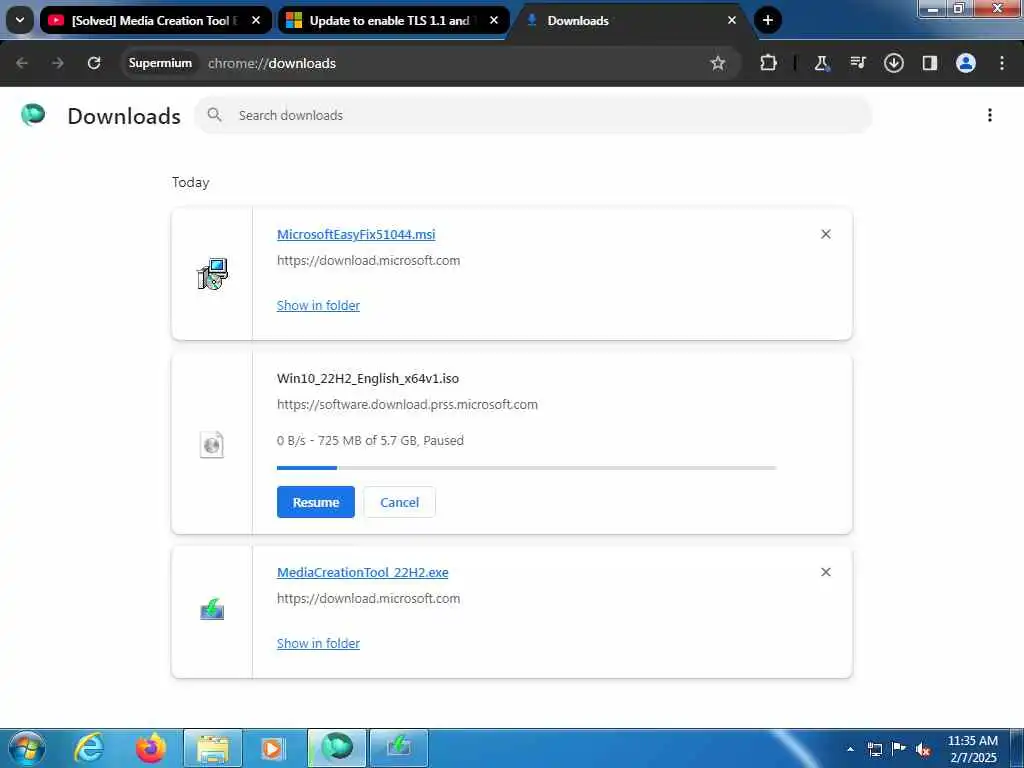Bookmark this page with the star icon

718,63
